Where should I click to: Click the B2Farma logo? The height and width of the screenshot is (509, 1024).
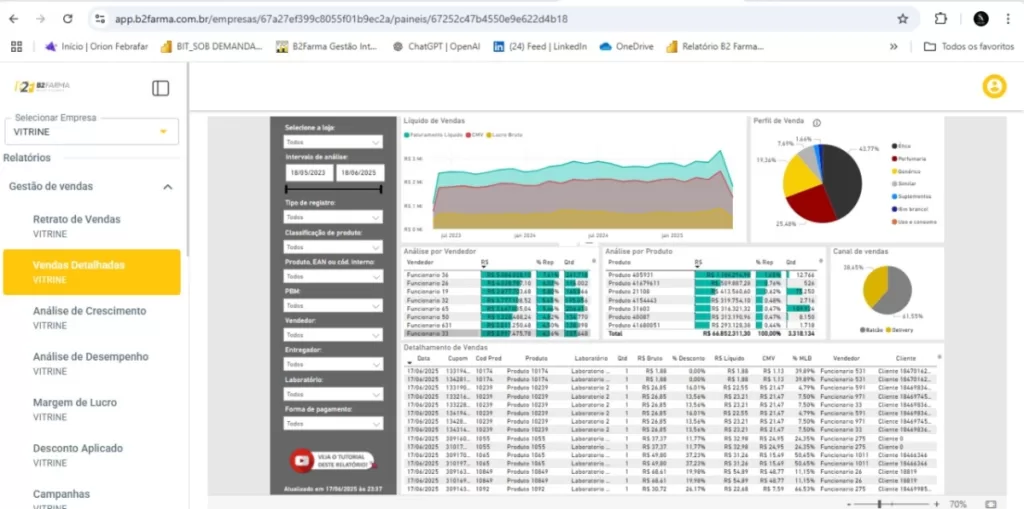pyautogui.click(x=42, y=87)
